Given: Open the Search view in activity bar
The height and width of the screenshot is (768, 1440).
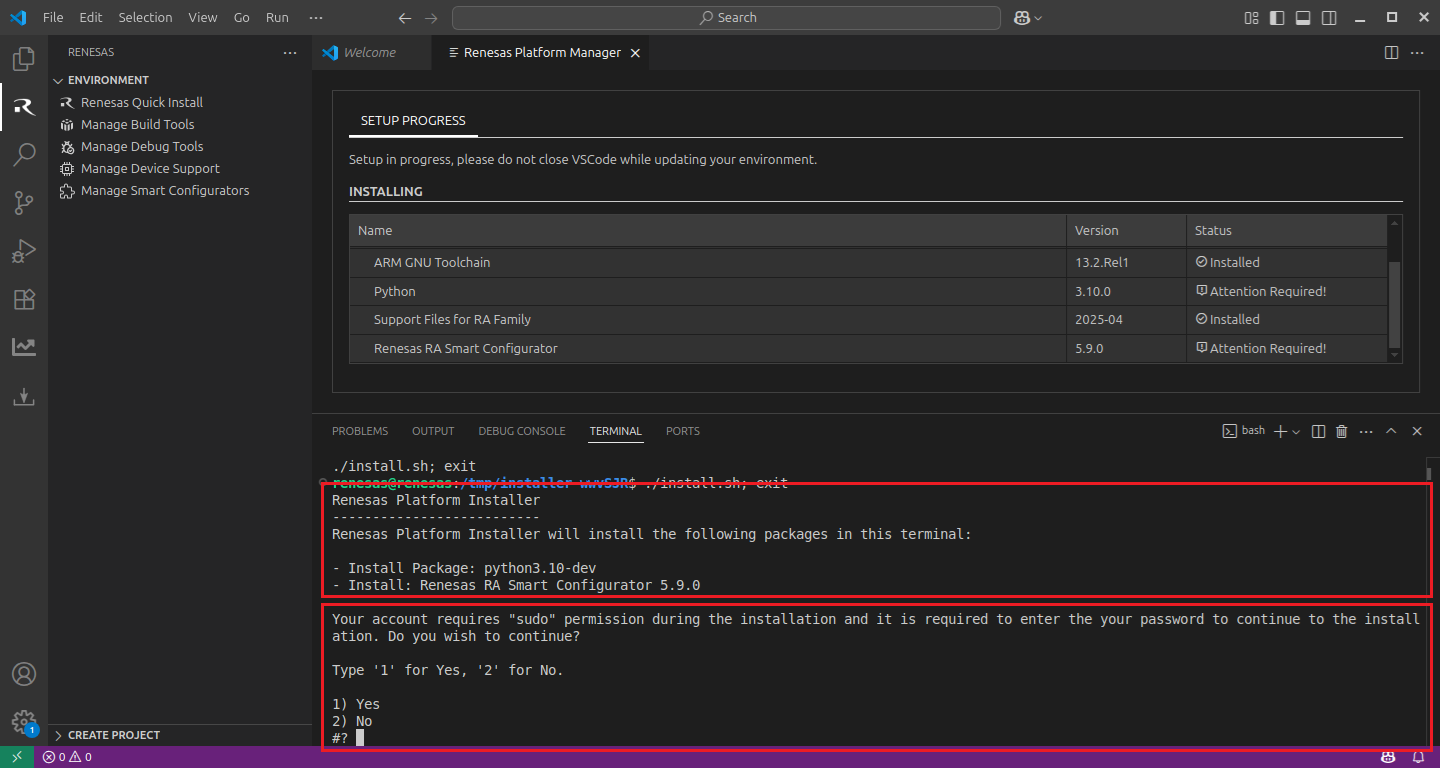Looking at the screenshot, I should tap(24, 155).
